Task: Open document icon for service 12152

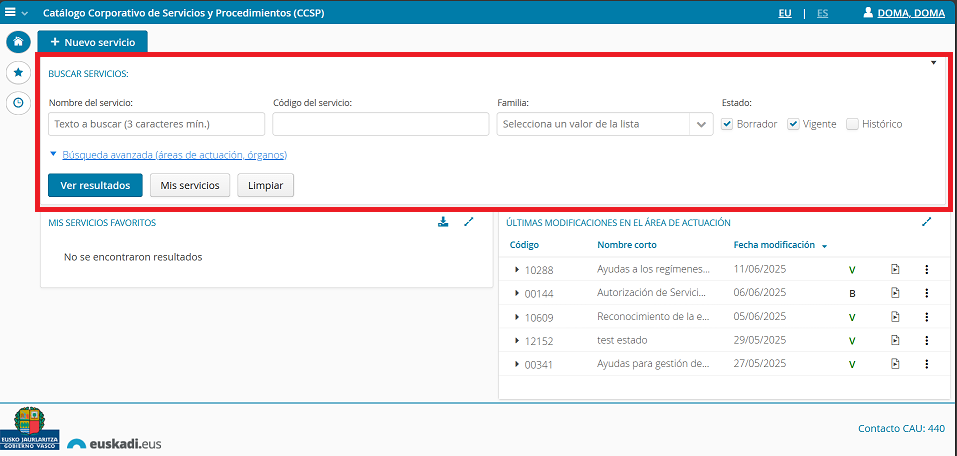Action: point(895,340)
